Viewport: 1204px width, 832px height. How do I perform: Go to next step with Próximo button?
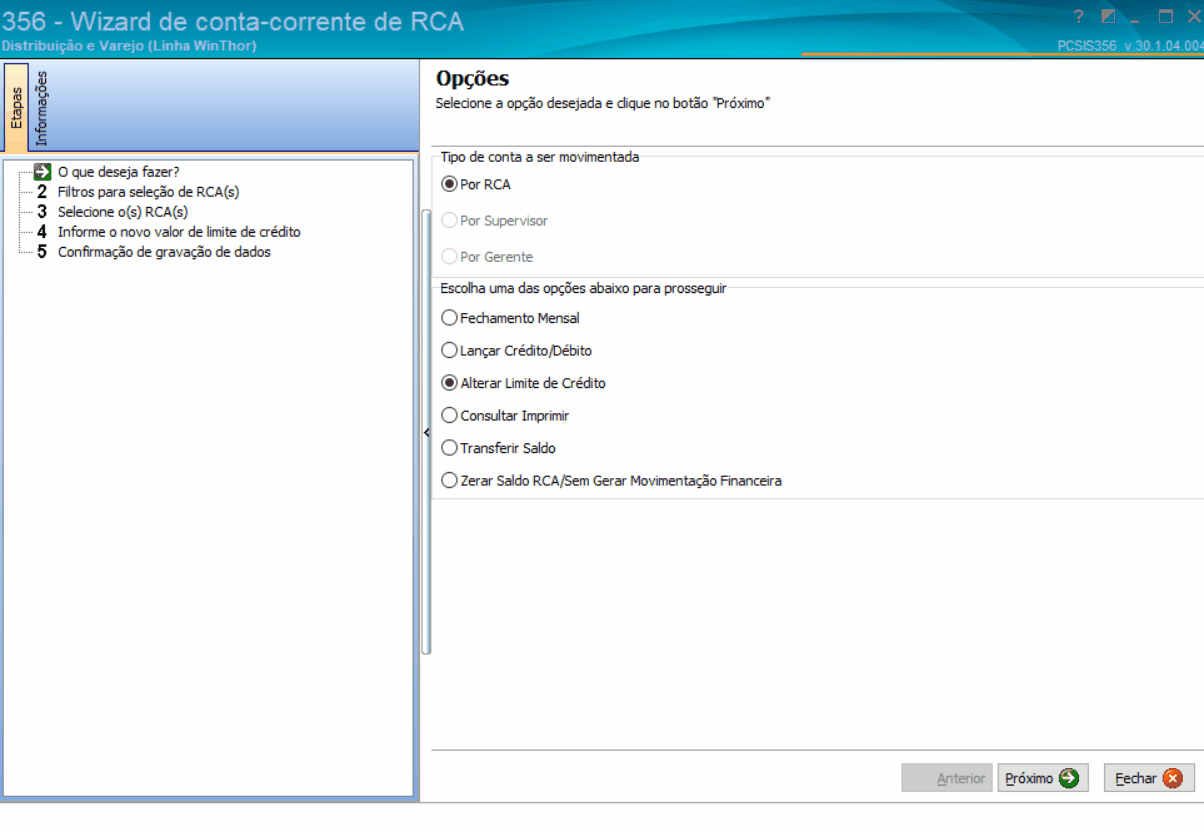pyautogui.click(x=1043, y=778)
